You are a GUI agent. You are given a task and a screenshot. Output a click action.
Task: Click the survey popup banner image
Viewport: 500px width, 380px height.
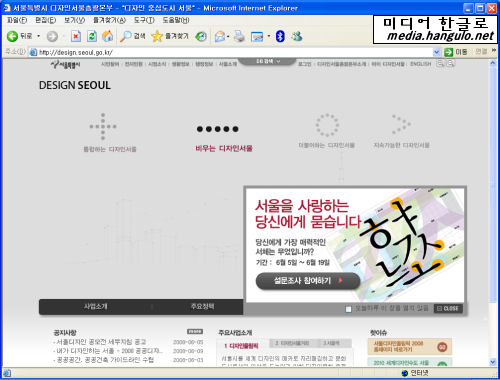[x=355, y=245]
